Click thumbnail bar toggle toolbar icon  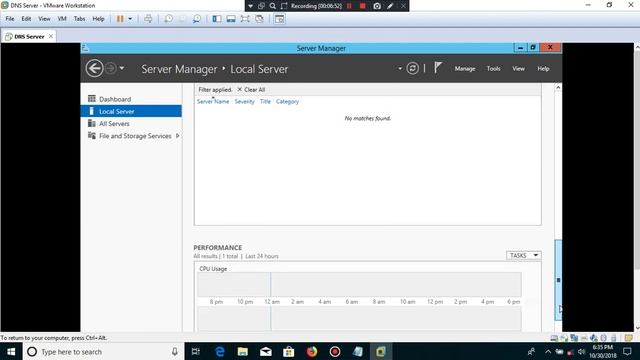[231, 19]
